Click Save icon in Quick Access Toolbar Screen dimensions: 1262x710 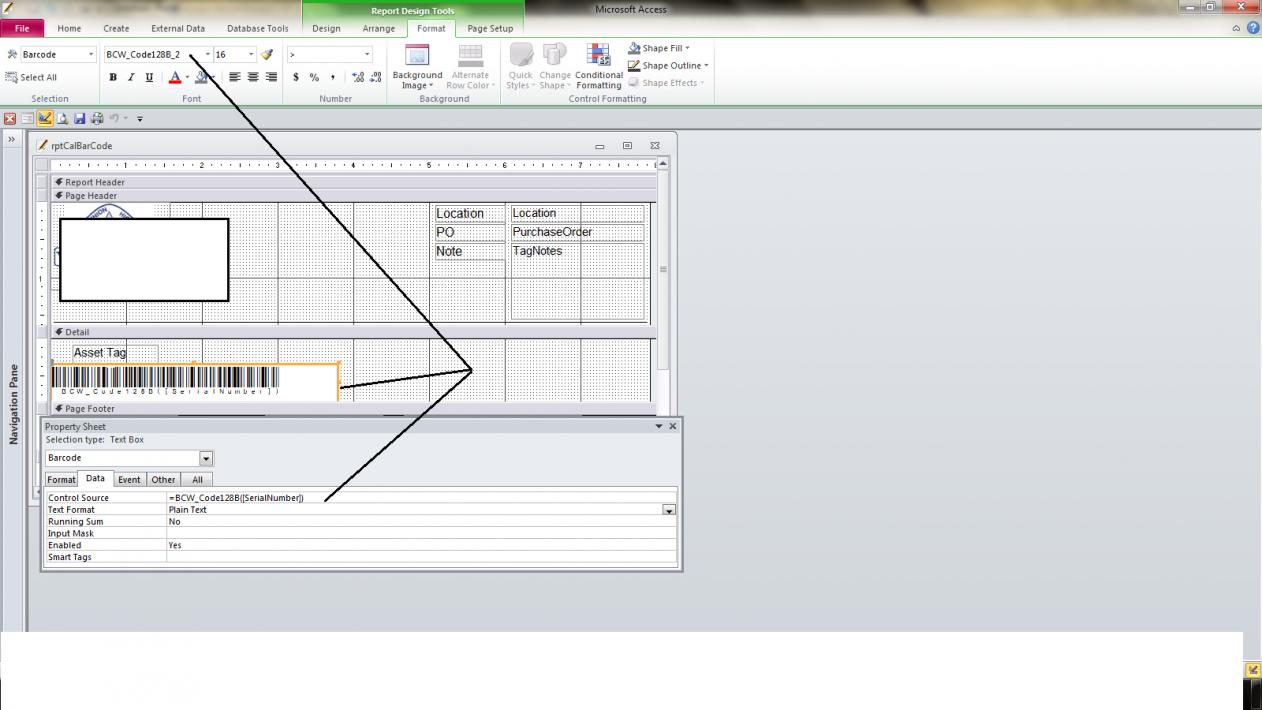[79, 118]
